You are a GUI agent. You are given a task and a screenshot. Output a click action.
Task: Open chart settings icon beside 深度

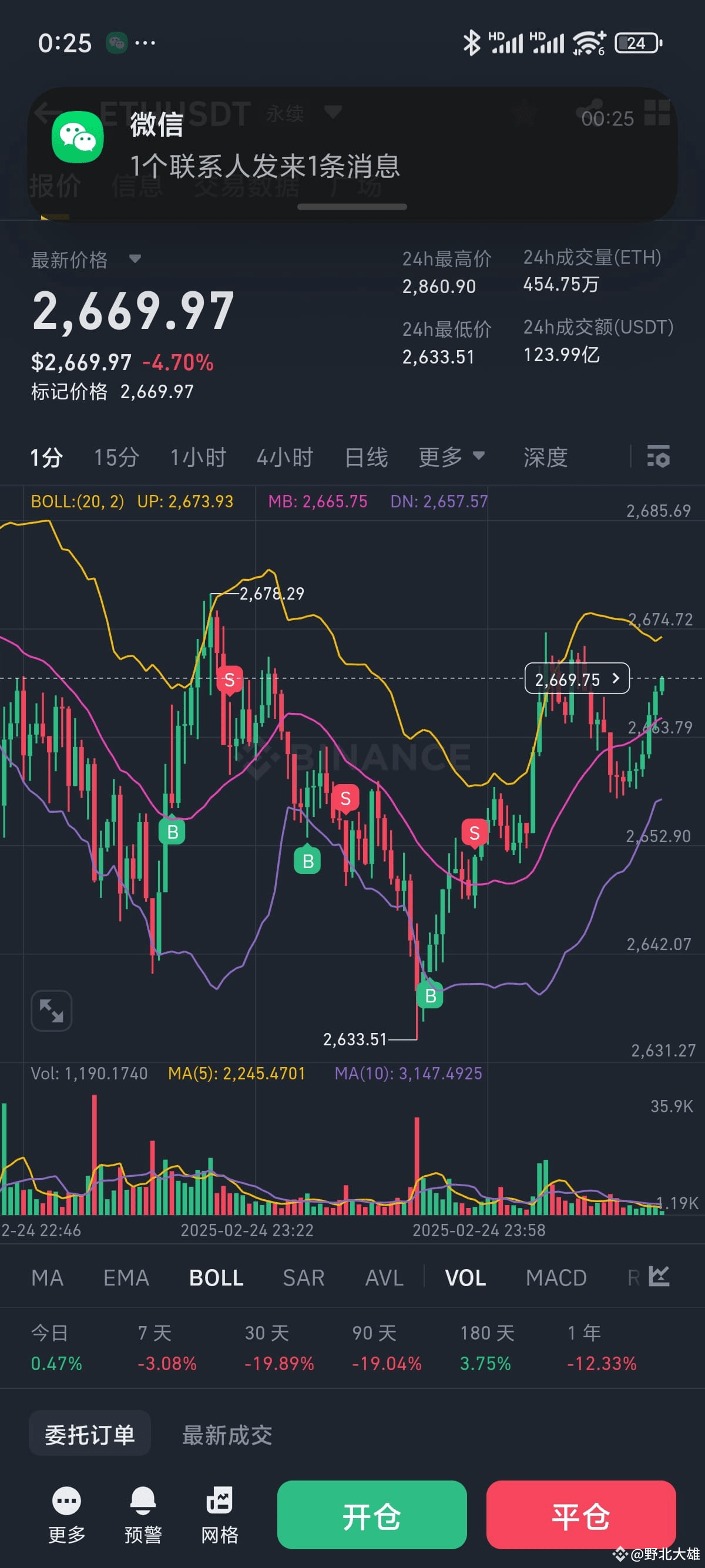click(658, 456)
